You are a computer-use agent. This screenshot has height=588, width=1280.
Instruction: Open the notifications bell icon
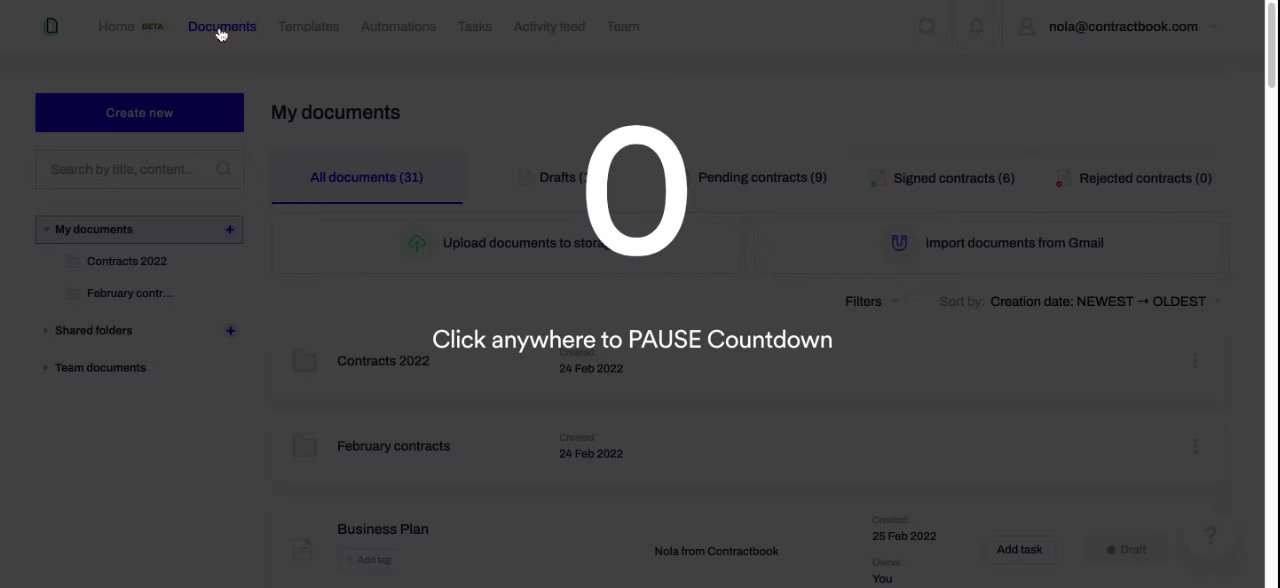pos(977,27)
